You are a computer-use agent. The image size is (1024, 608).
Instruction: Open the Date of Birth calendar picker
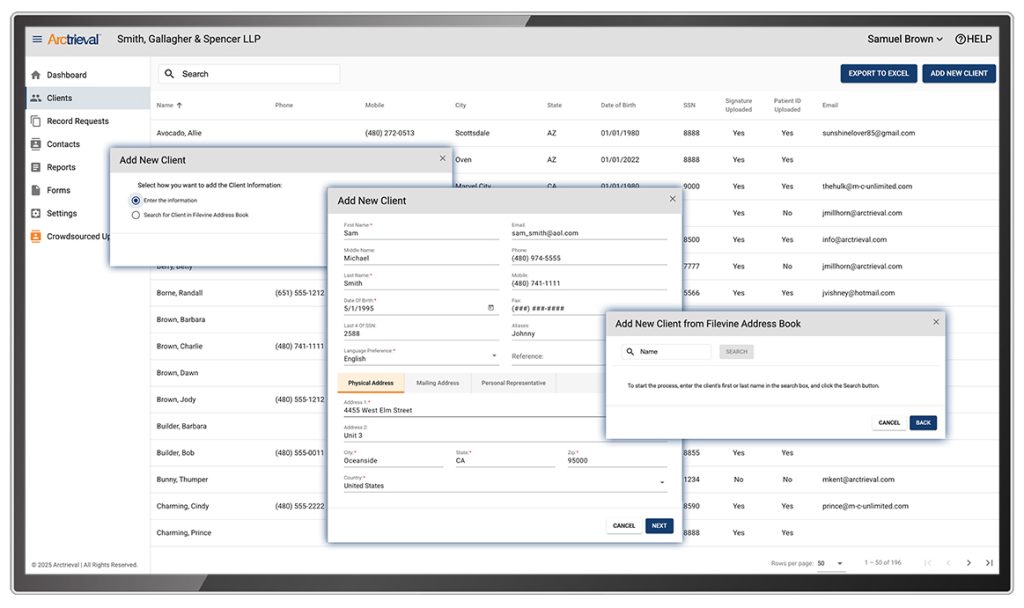point(491,308)
